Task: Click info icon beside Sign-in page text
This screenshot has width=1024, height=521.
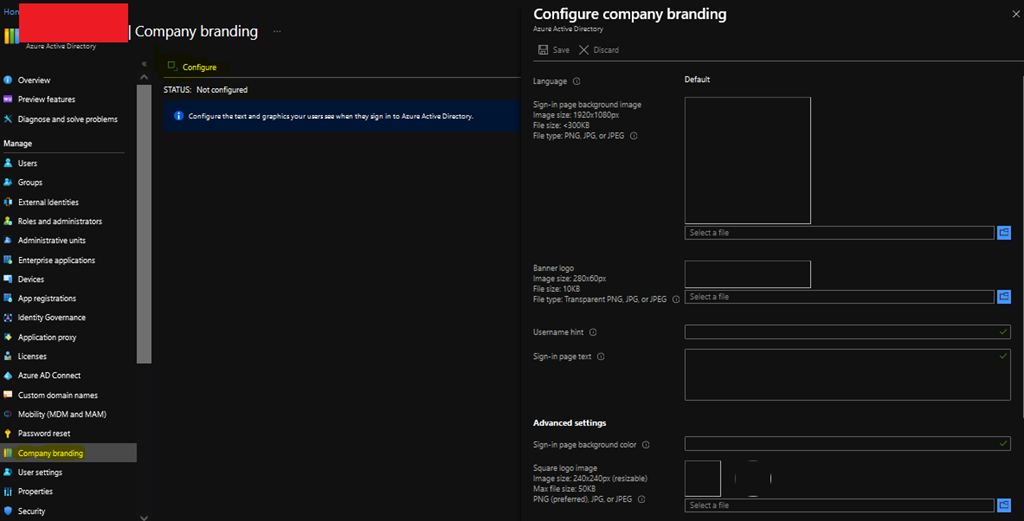Action: click(601, 356)
